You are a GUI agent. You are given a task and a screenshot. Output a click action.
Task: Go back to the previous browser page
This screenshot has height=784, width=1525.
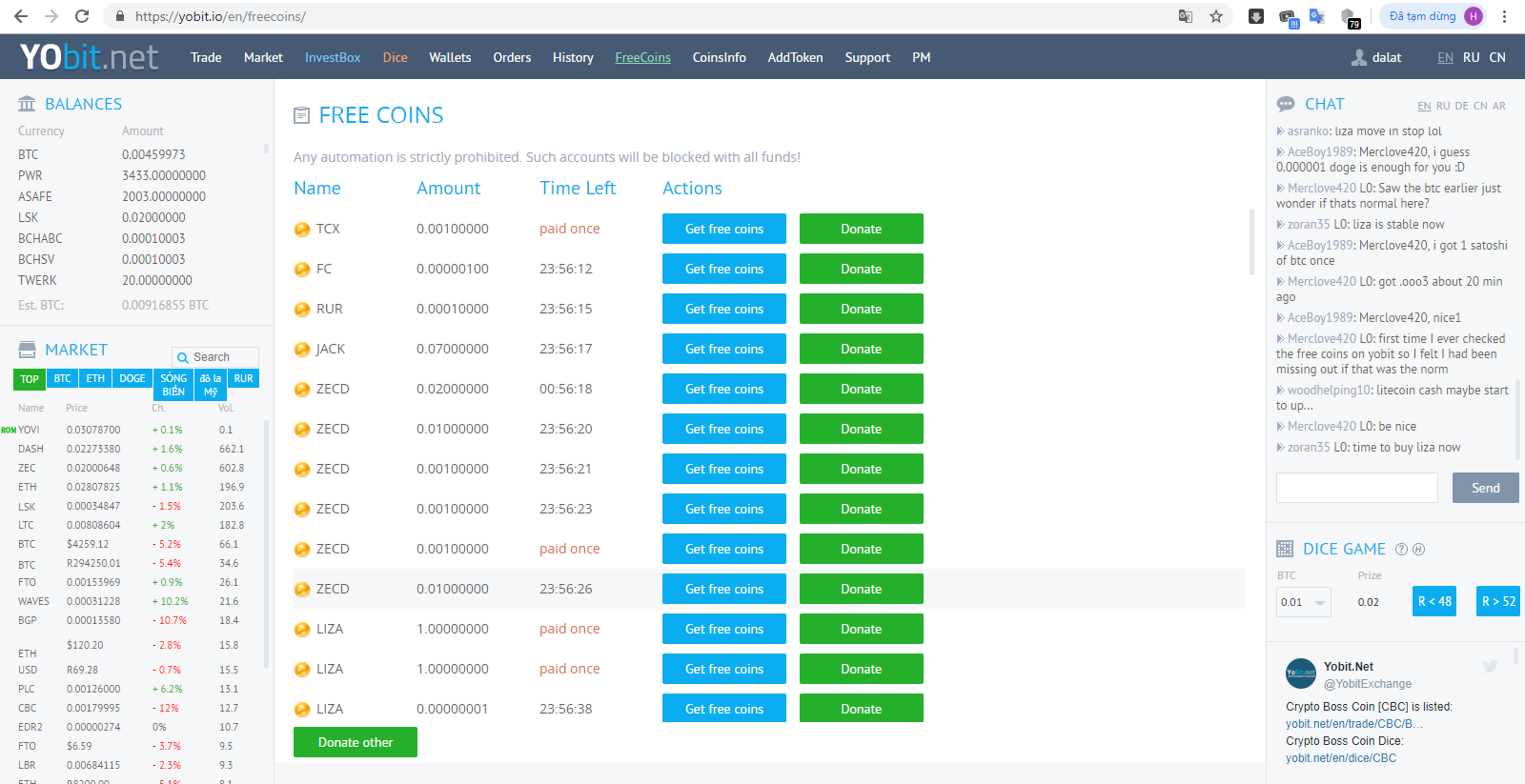pyautogui.click(x=21, y=16)
